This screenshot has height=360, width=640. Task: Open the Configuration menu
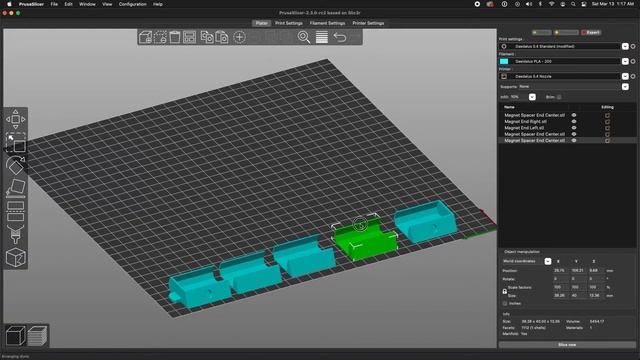click(x=133, y=4)
